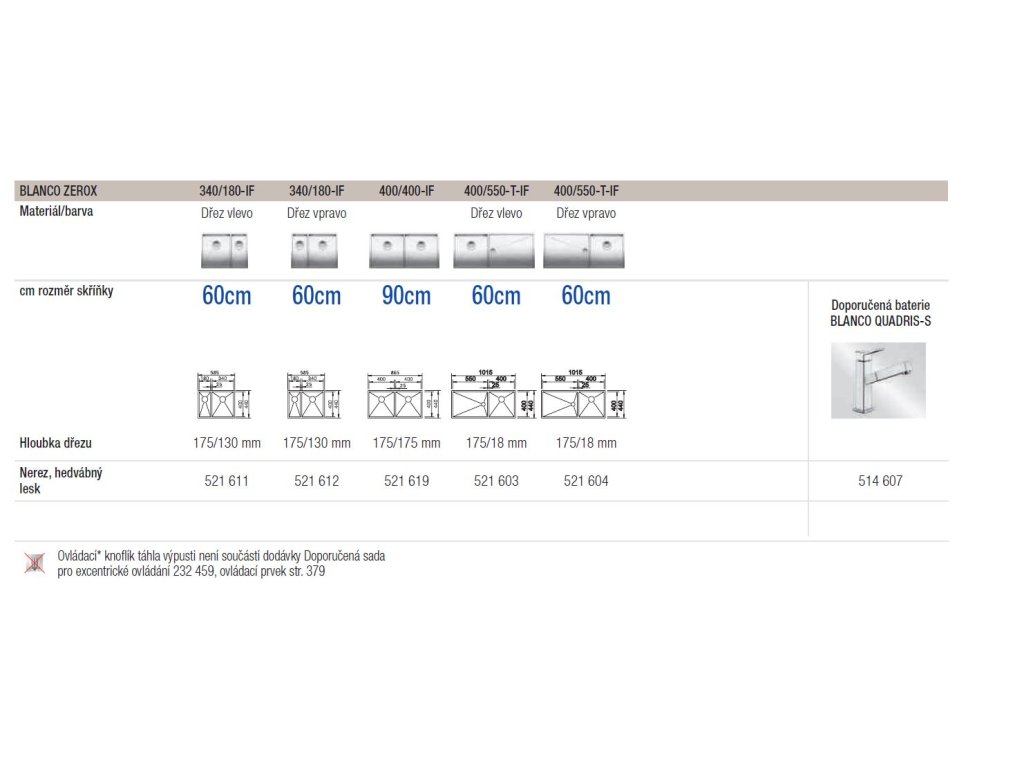Click the Dřez vpravo label above 521 612
Image resolution: width=1024 pixels, height=768 pixels.
click(317, 213)
